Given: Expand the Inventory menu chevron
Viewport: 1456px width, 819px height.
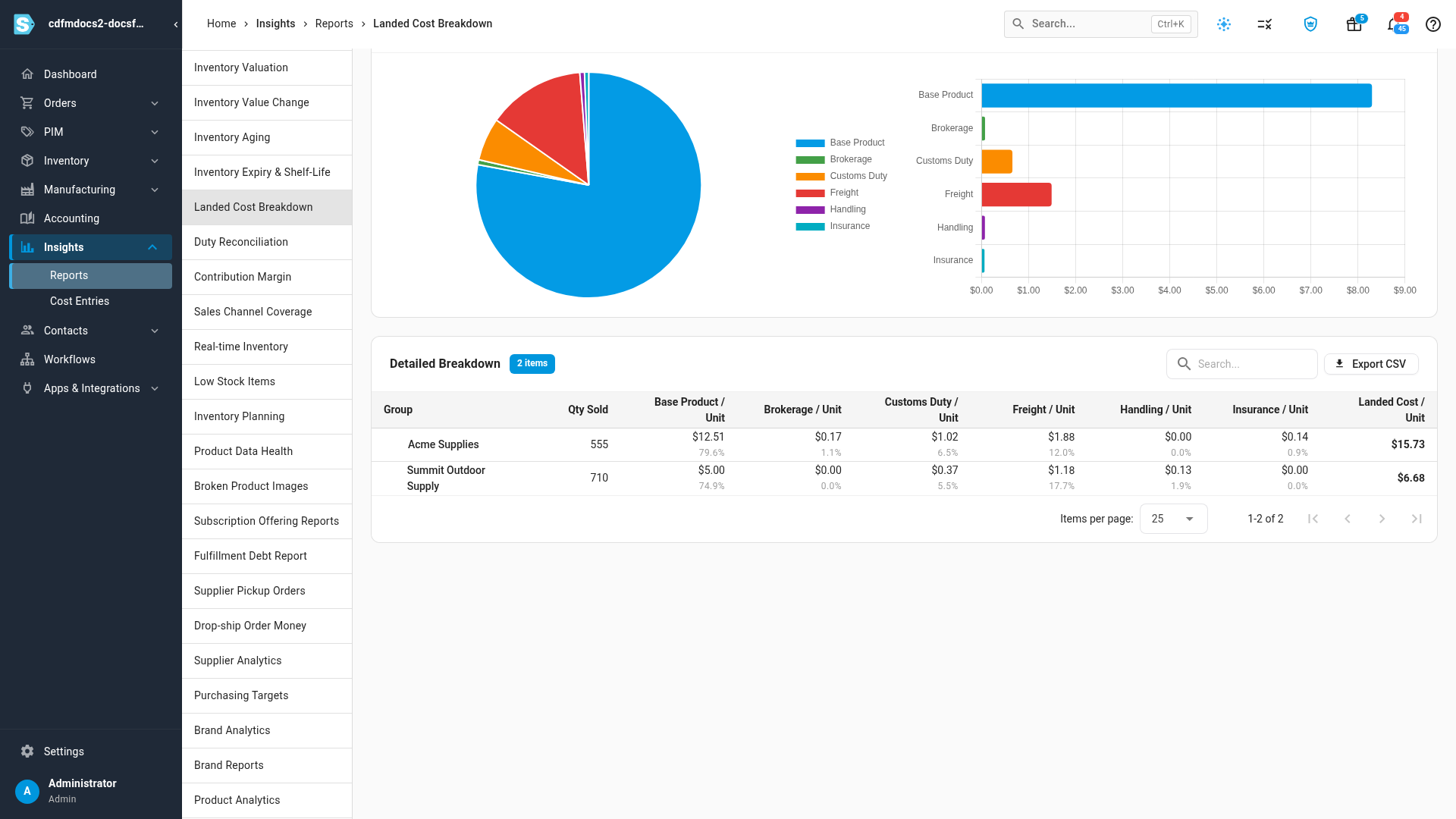Looking at the screenshot, I should pos(155,161).
